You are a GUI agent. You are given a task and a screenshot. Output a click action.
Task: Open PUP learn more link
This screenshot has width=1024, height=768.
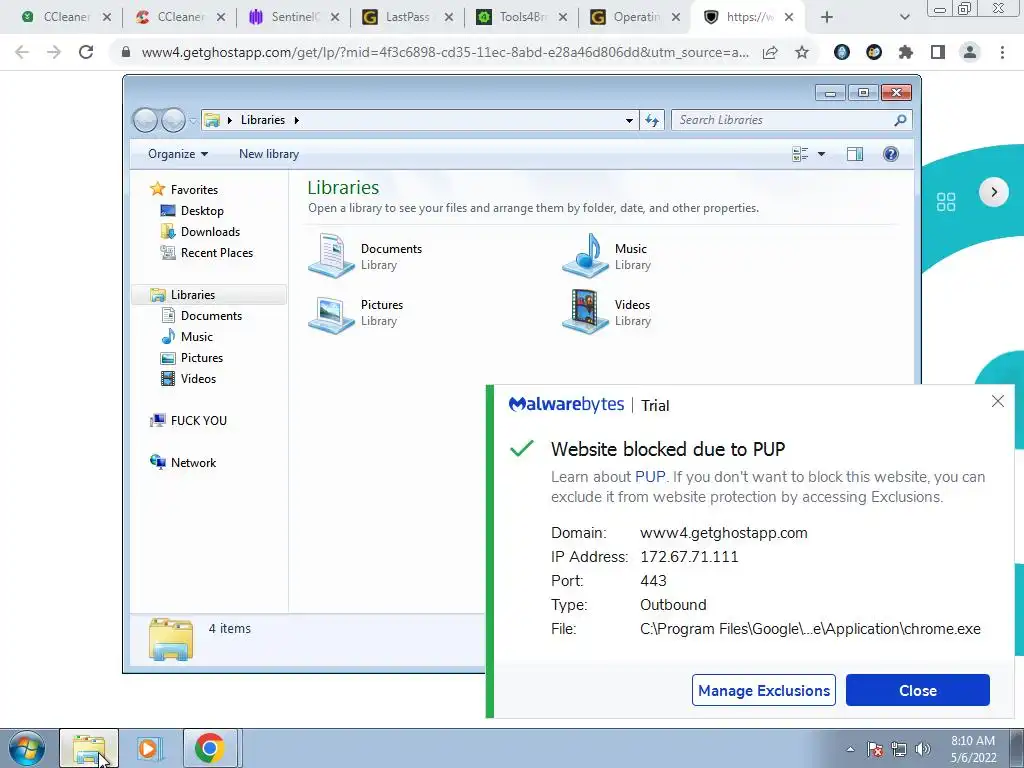click(x=650, y=477)
